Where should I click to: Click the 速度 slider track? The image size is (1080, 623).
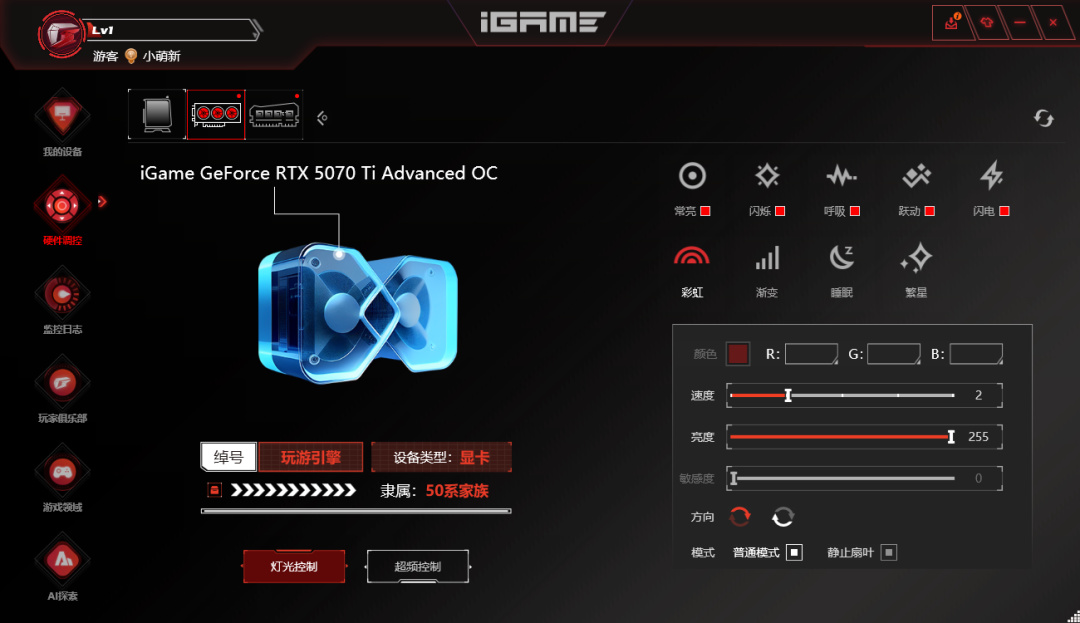point(842,395)
